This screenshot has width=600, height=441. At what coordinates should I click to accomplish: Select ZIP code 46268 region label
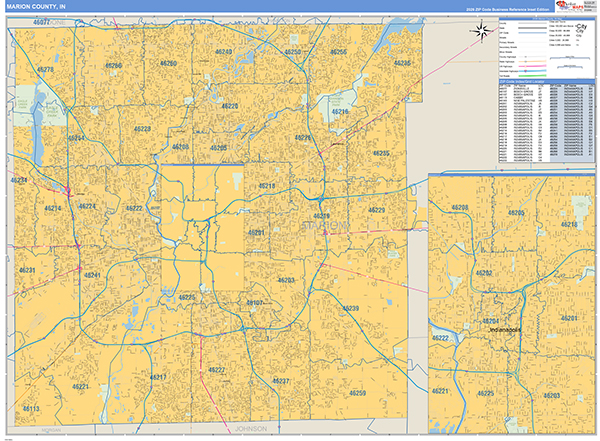(114, 66)
